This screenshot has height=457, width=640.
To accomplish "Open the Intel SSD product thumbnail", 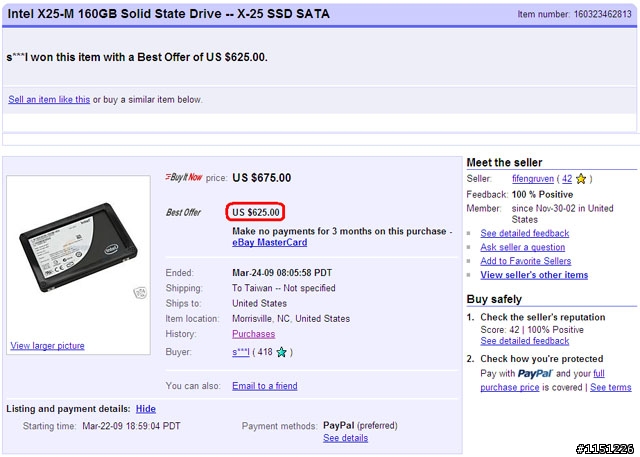I will [x=78, y=248].
